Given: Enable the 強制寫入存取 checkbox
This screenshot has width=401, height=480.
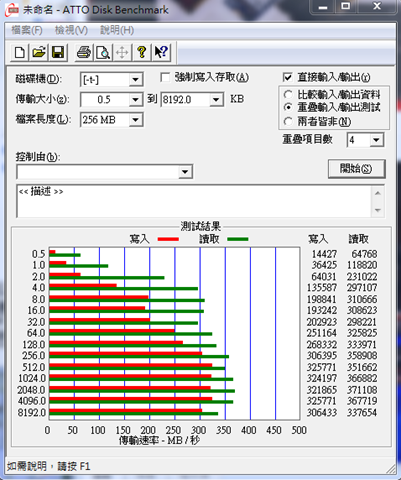Looking at the screenshot, I should click(165, 78).
